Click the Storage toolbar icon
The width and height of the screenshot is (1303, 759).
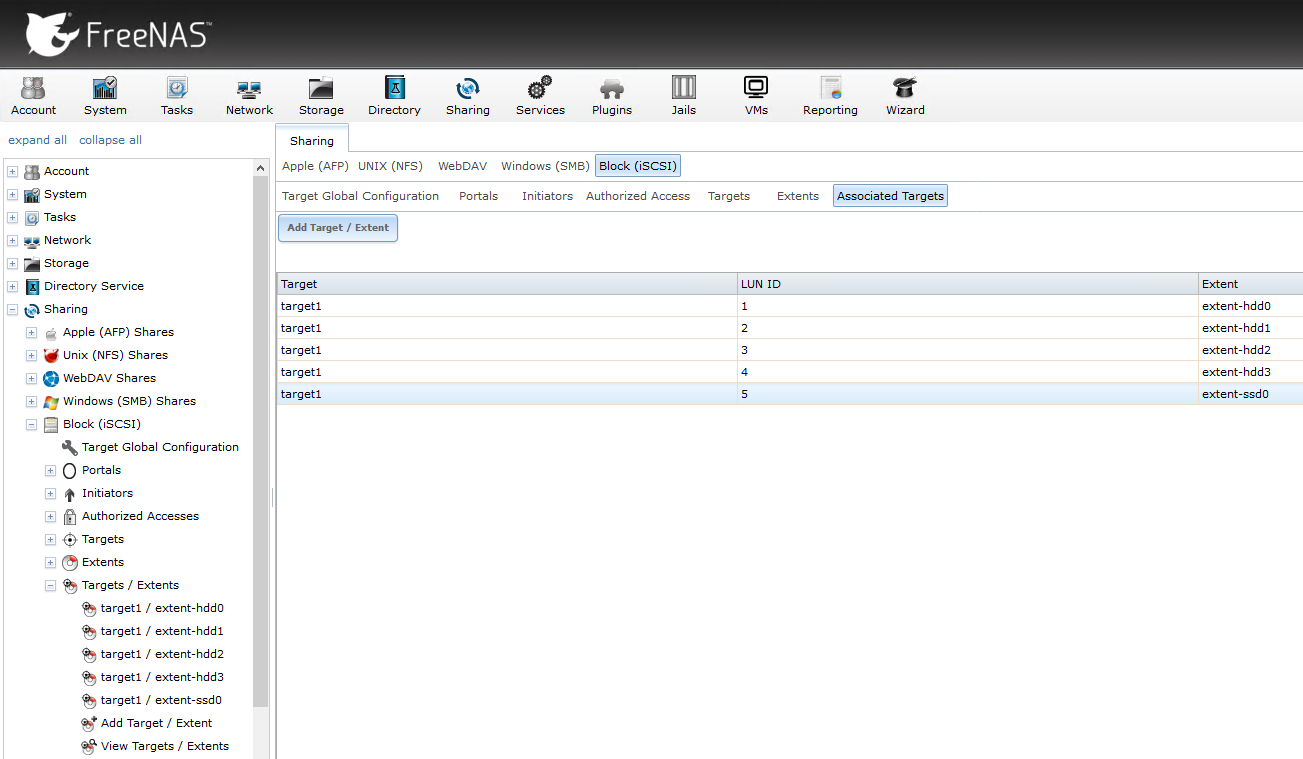(320, 95)
